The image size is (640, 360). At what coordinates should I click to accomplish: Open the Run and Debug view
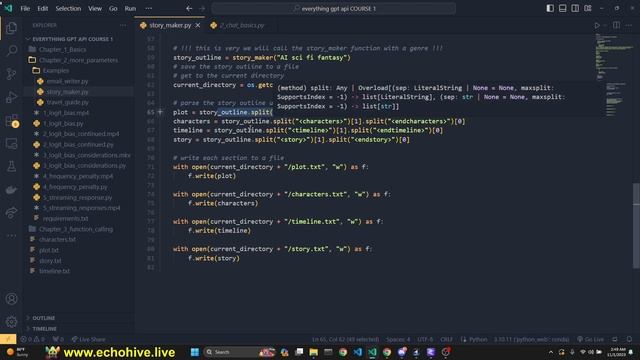tap(11, 97)
